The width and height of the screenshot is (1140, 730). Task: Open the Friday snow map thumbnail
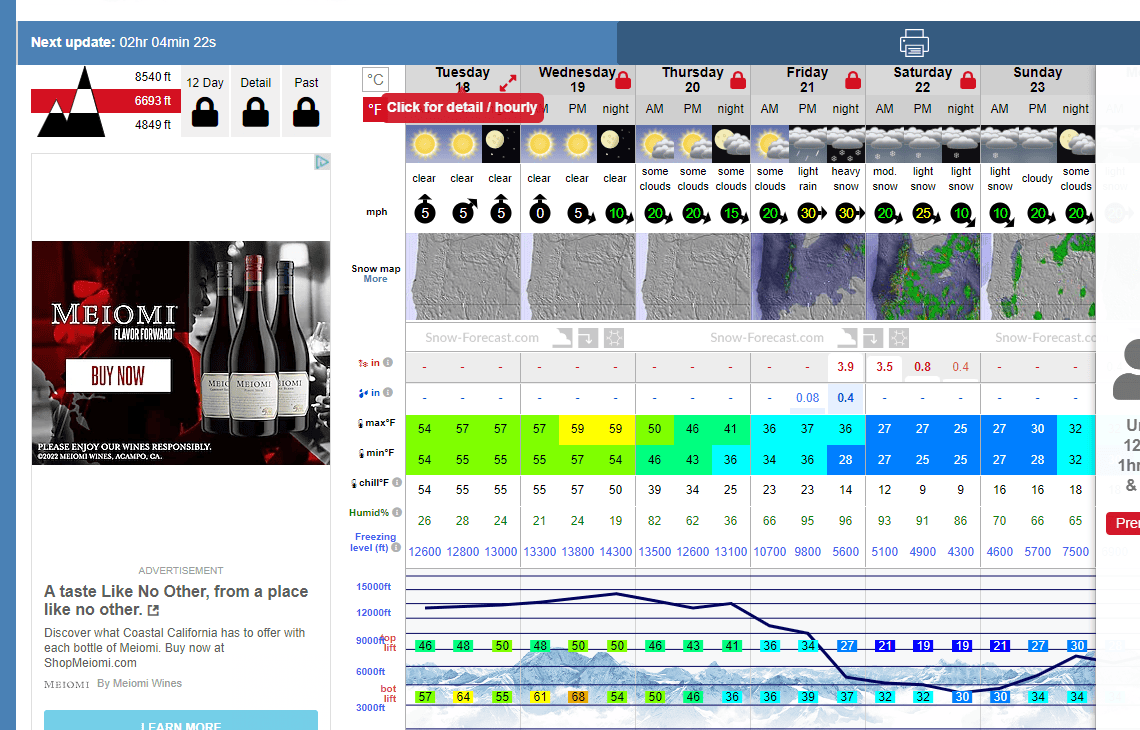(x=808, y=276)
